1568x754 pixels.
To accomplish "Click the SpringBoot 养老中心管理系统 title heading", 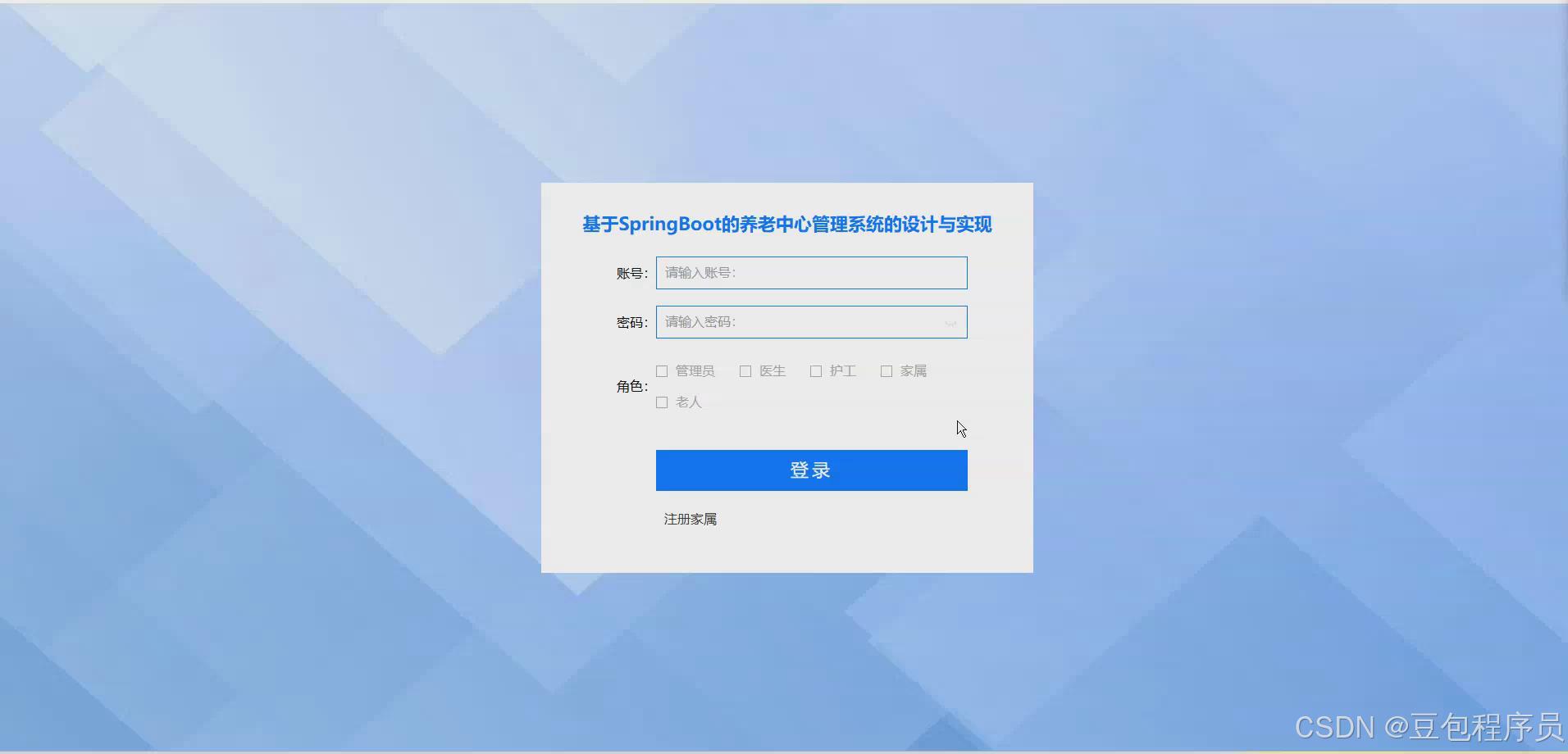I will coord(786,224).
